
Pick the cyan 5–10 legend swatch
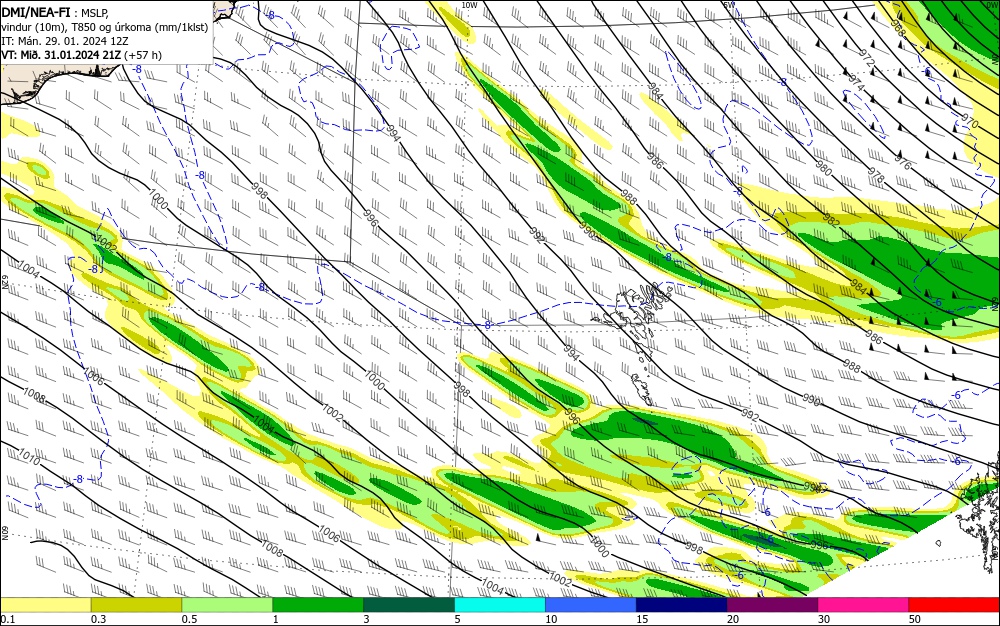click(x=500, y=605)
